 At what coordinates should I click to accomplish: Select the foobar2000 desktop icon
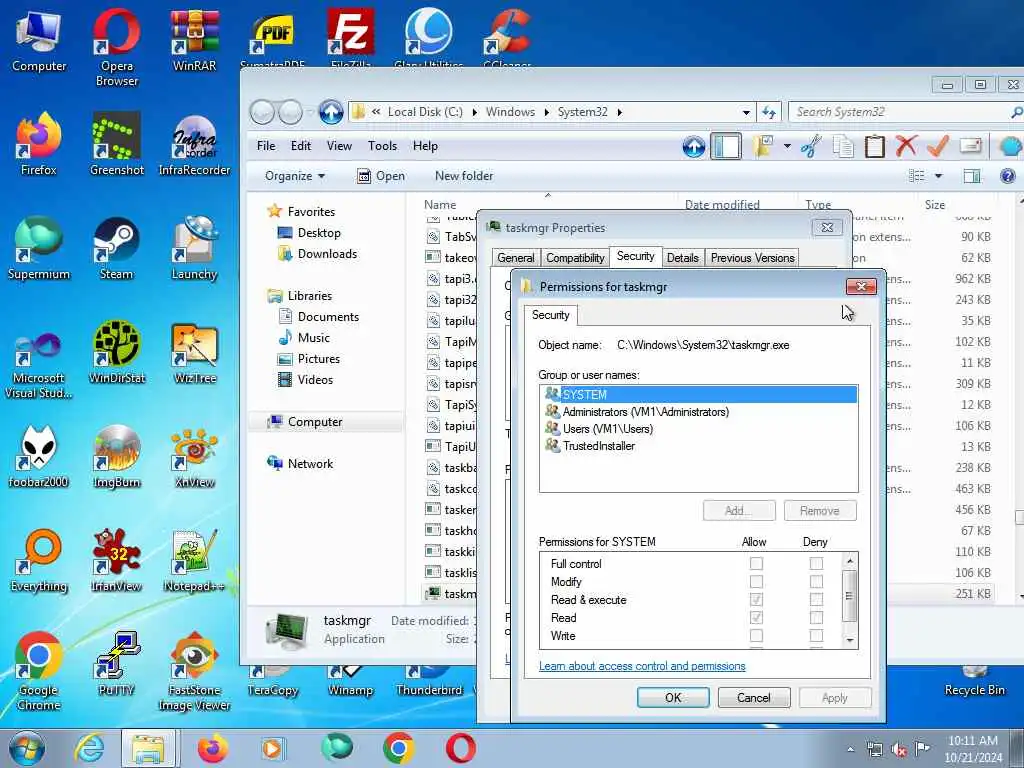tap(39, 457)
